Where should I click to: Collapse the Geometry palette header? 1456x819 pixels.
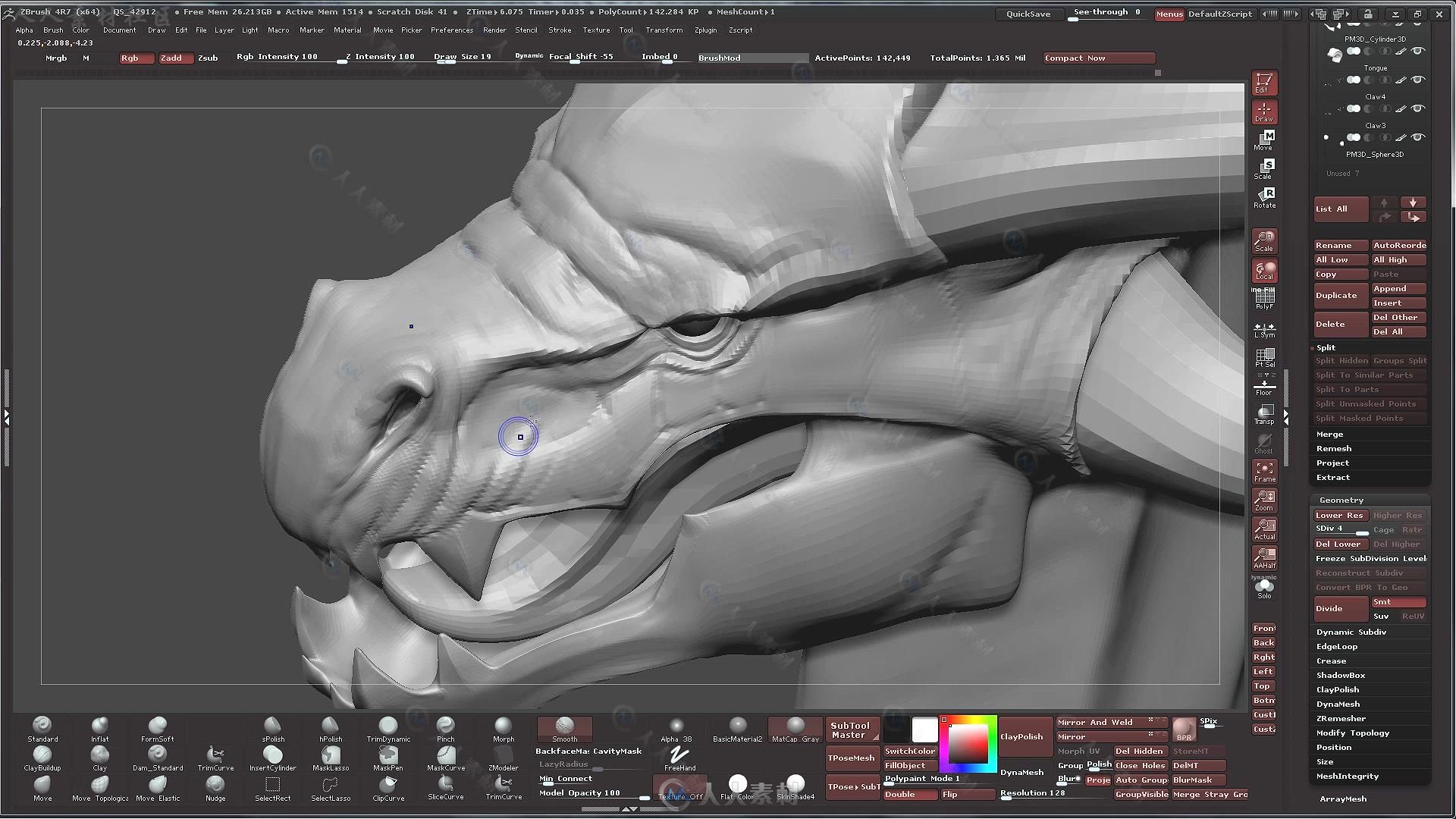1341,500
